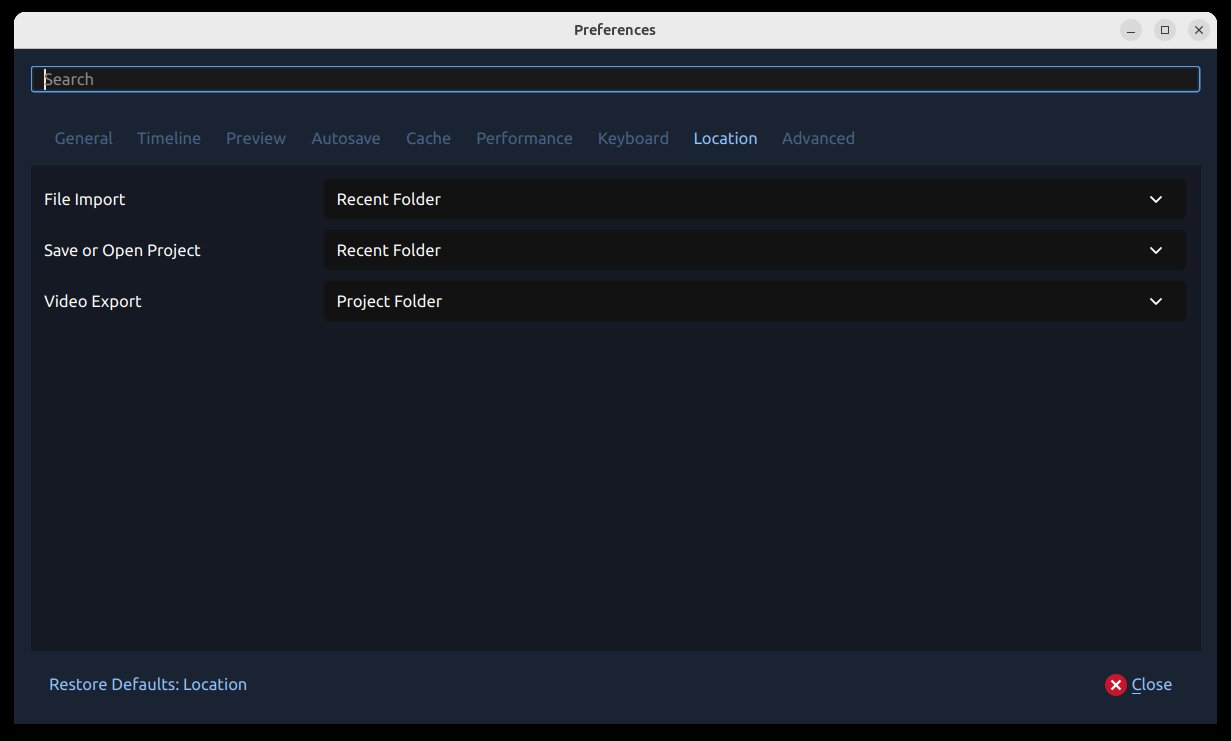The image size is (1231, 741).
Task: Switch to the Autosave tab
Action: [x=345, y=138]
